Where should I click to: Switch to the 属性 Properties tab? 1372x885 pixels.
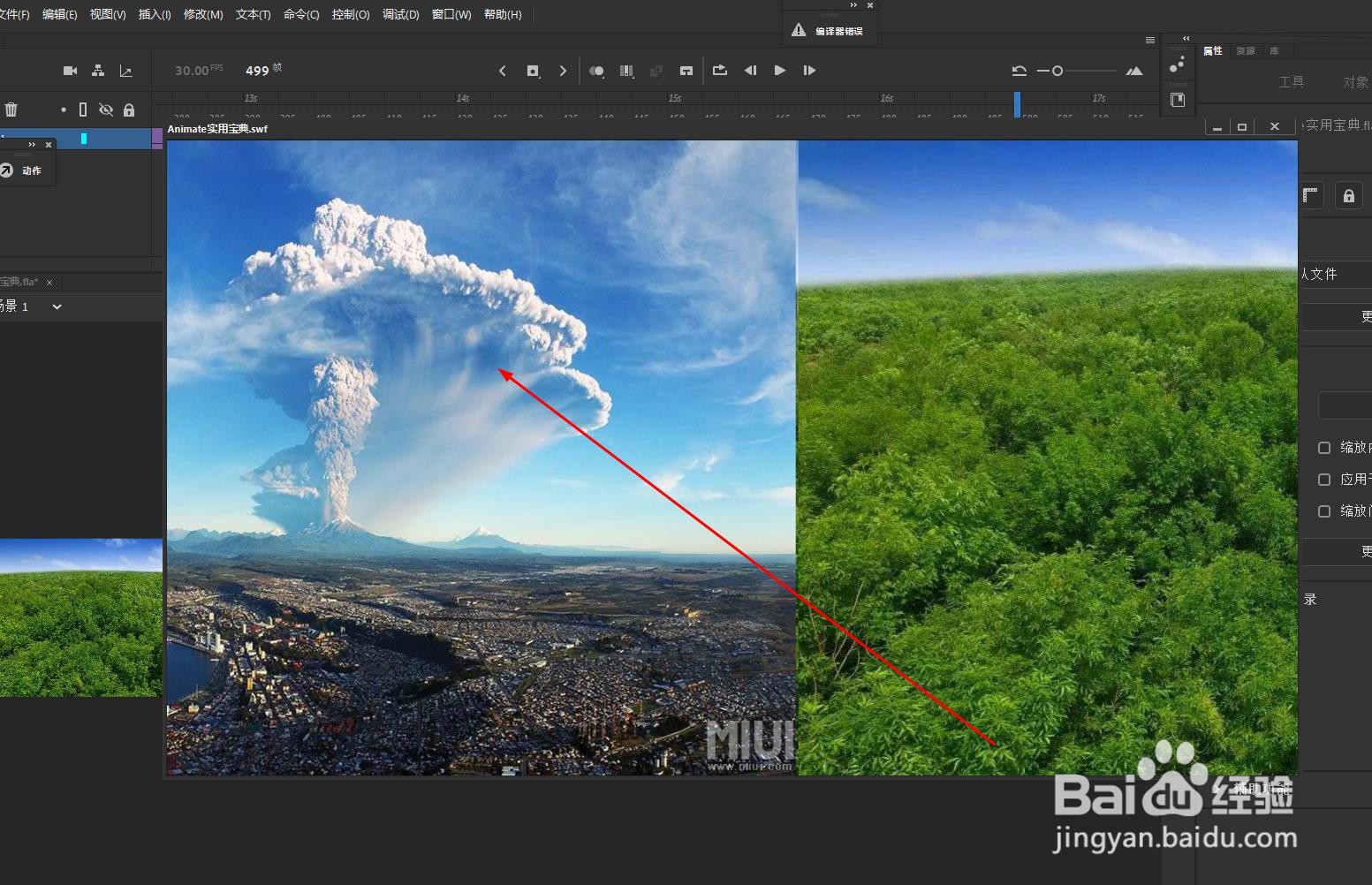[1213, 51]
